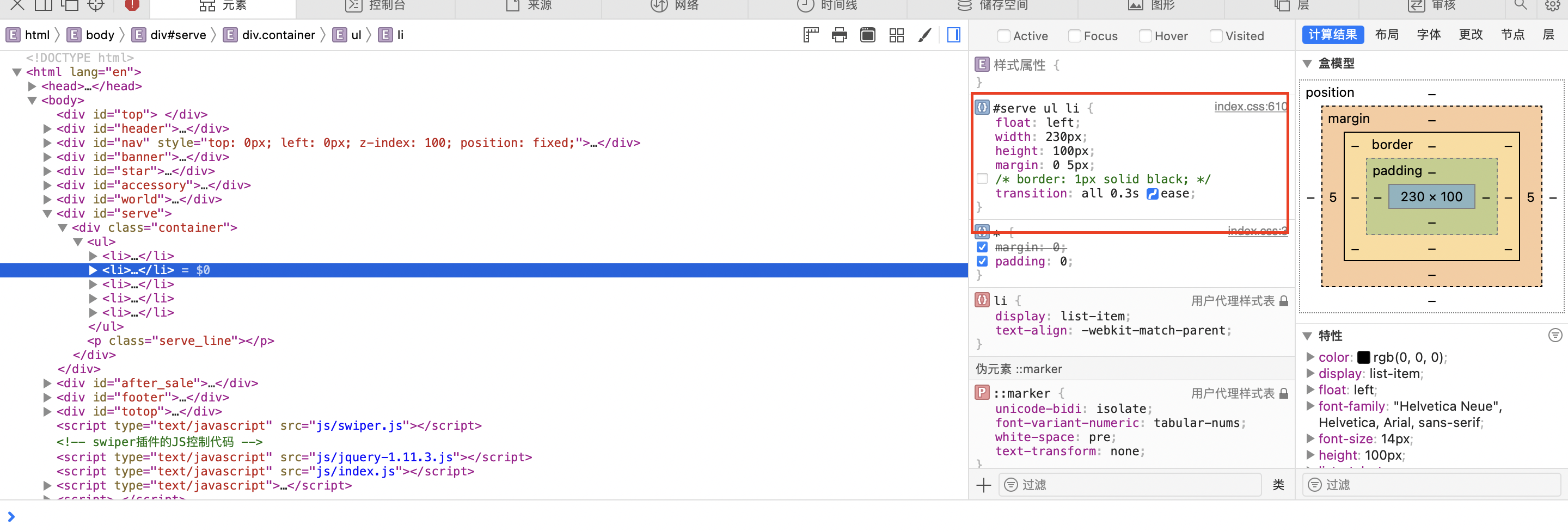Expand the head element node
The width and height of the screenshot is (1568, 532).
click(32, 86)
